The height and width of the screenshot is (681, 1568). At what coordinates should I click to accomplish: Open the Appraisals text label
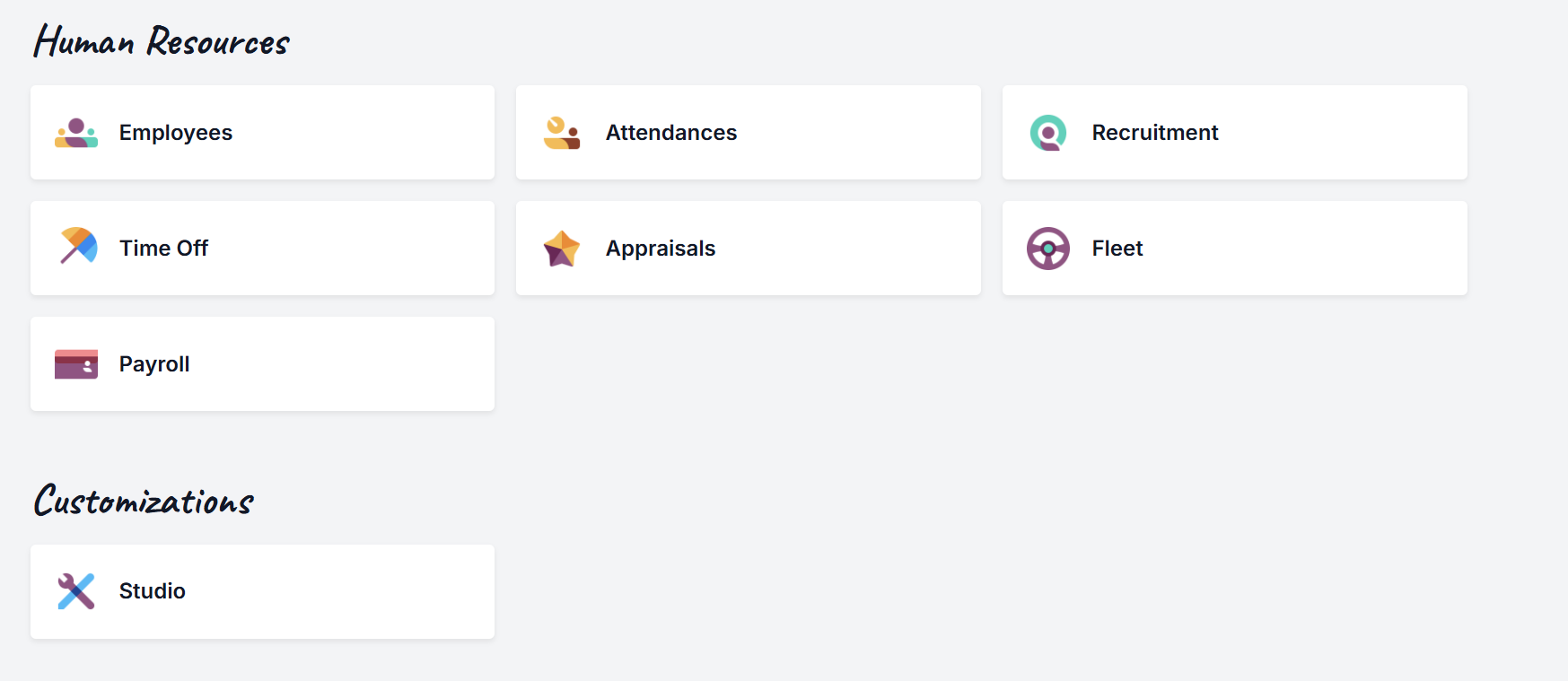click(x=661, y=249)
